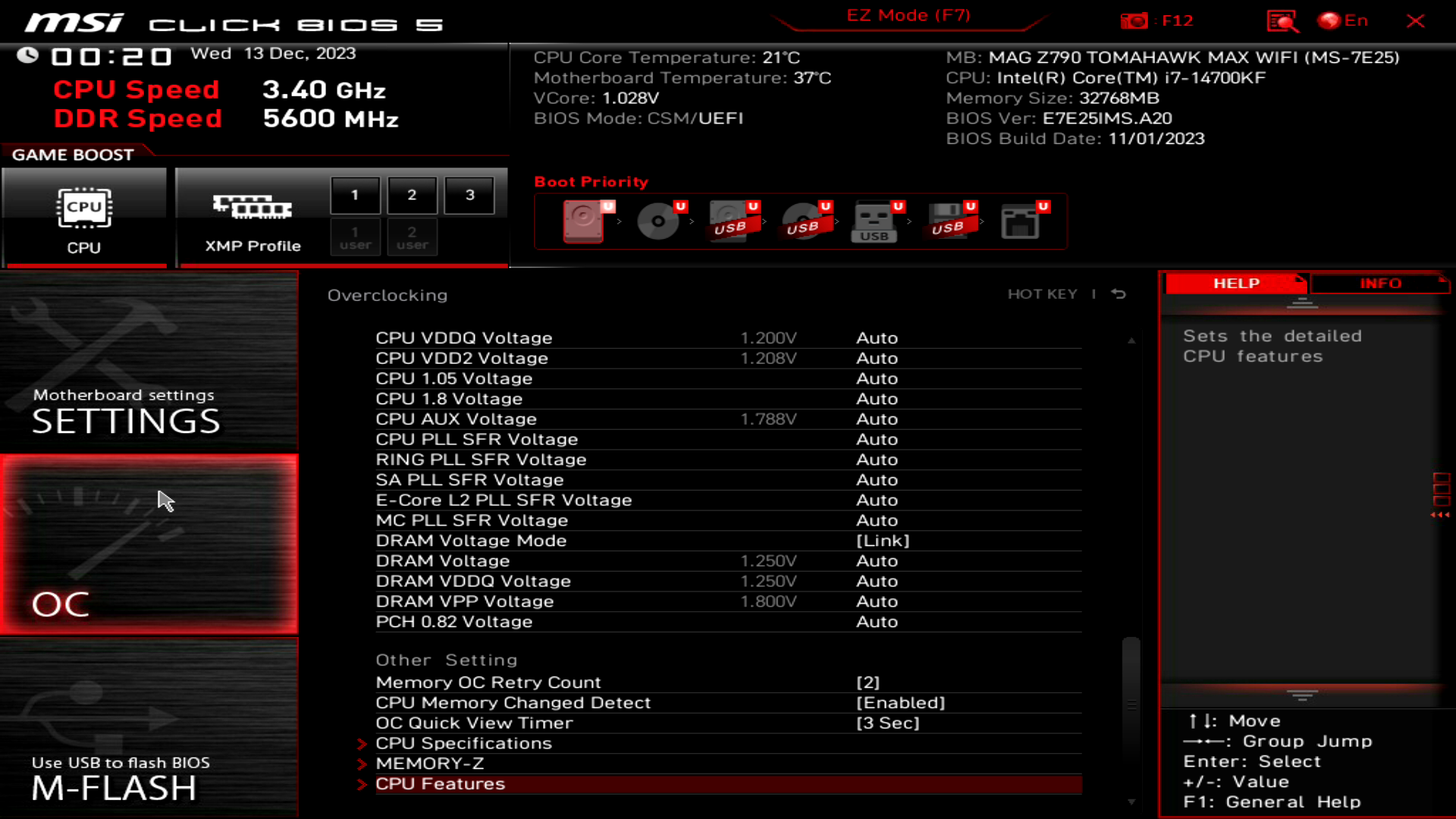Click the screenshot F12 icon
1456x819 pixels.
(x=1135, y=20)
